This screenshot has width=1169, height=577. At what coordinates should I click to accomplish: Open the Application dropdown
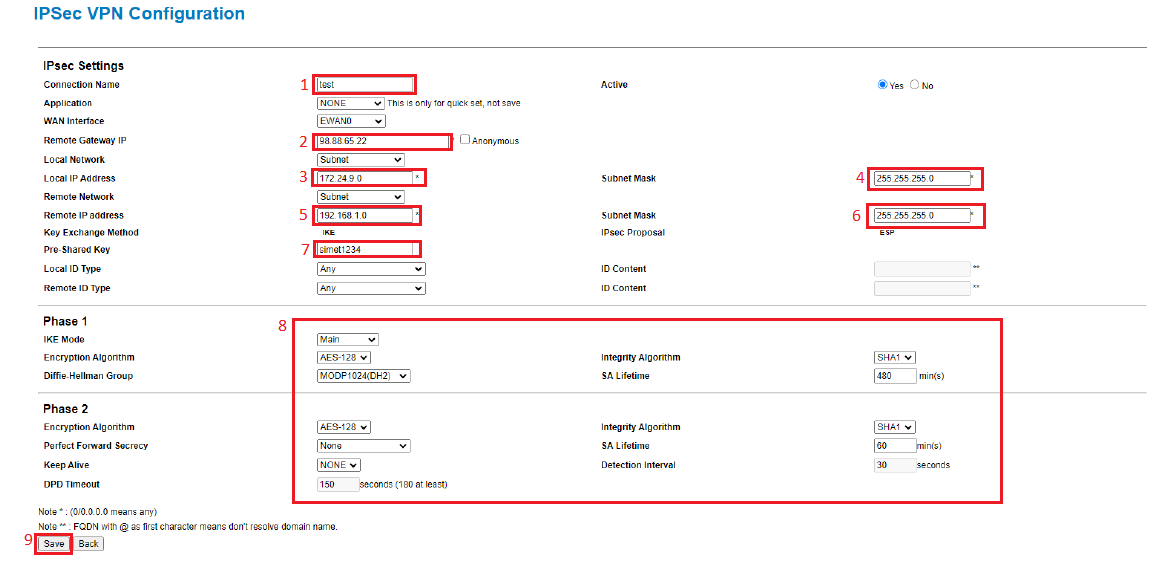350,103
